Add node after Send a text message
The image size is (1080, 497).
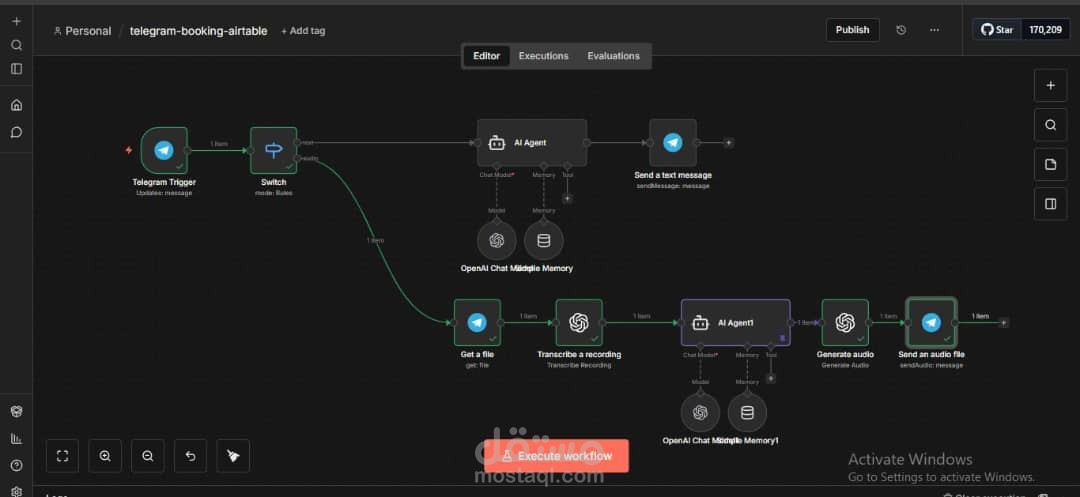click(x=729, y=142)
